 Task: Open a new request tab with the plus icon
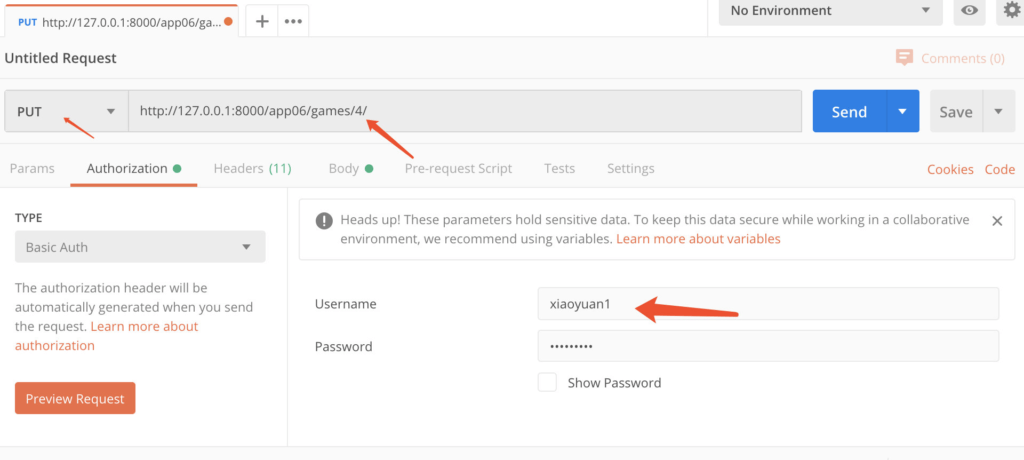(262, 21)
